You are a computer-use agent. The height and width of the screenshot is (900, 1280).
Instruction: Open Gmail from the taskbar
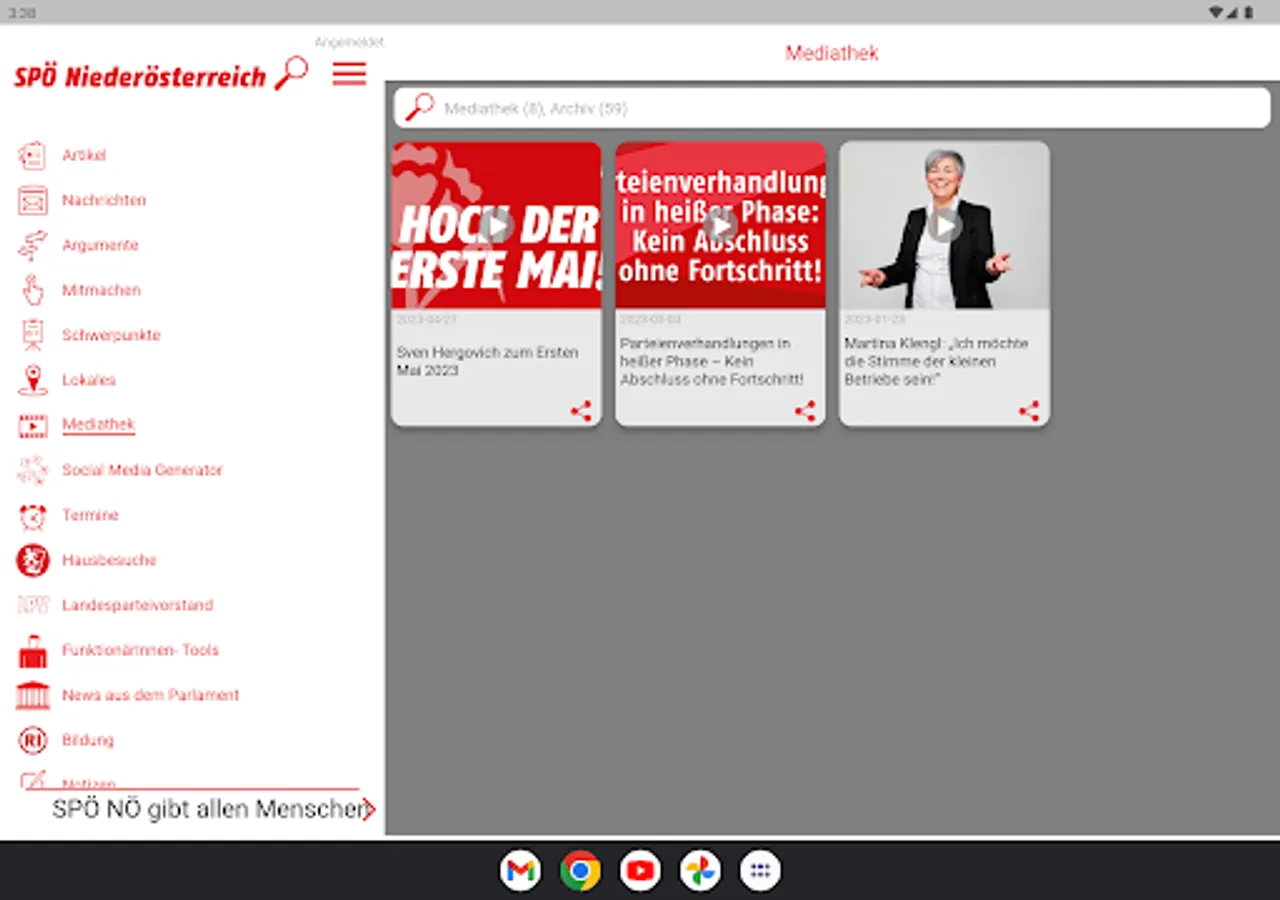(x=520, y=870)
